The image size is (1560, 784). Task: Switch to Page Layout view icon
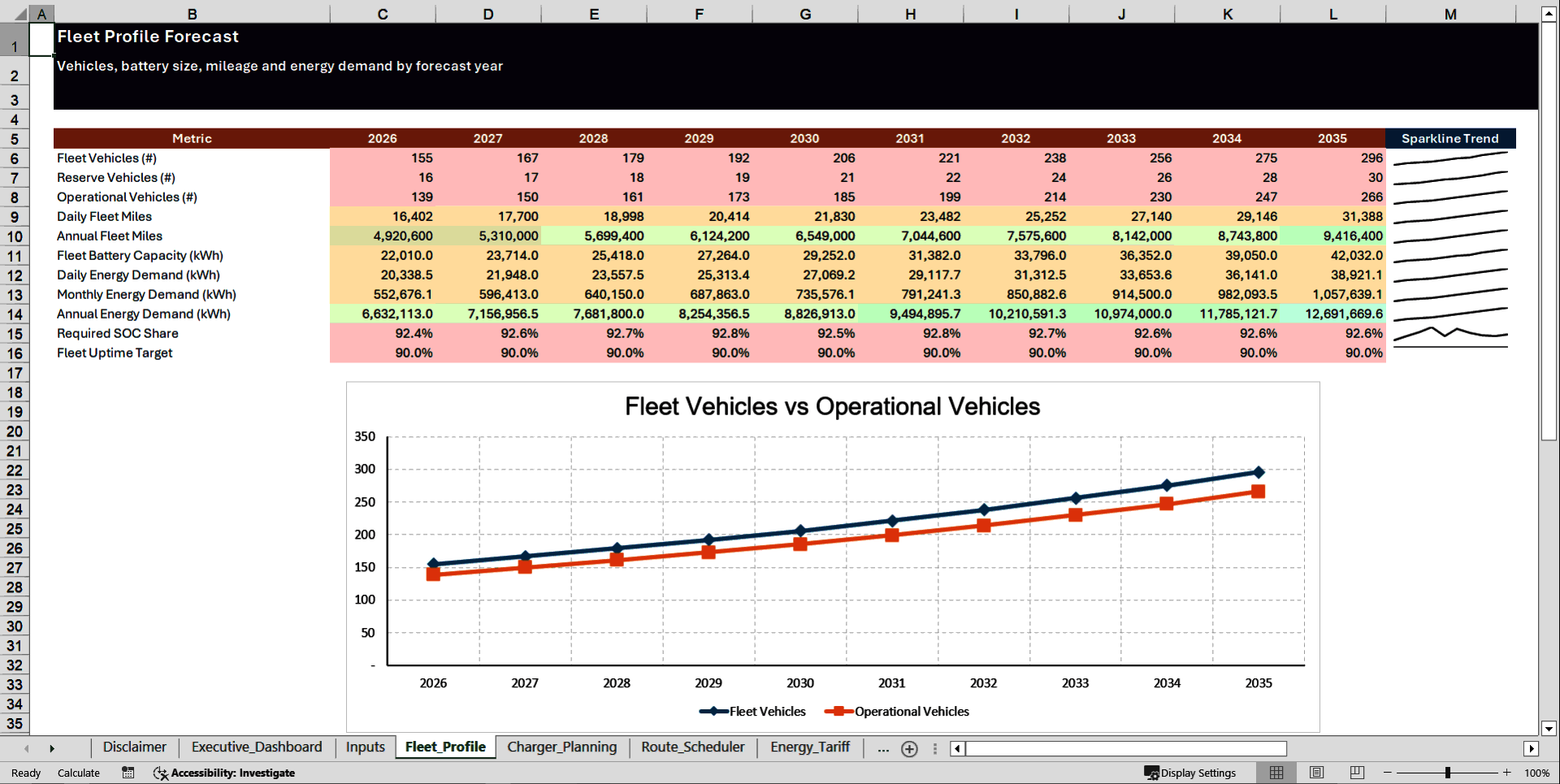[x=1317, y=773]
